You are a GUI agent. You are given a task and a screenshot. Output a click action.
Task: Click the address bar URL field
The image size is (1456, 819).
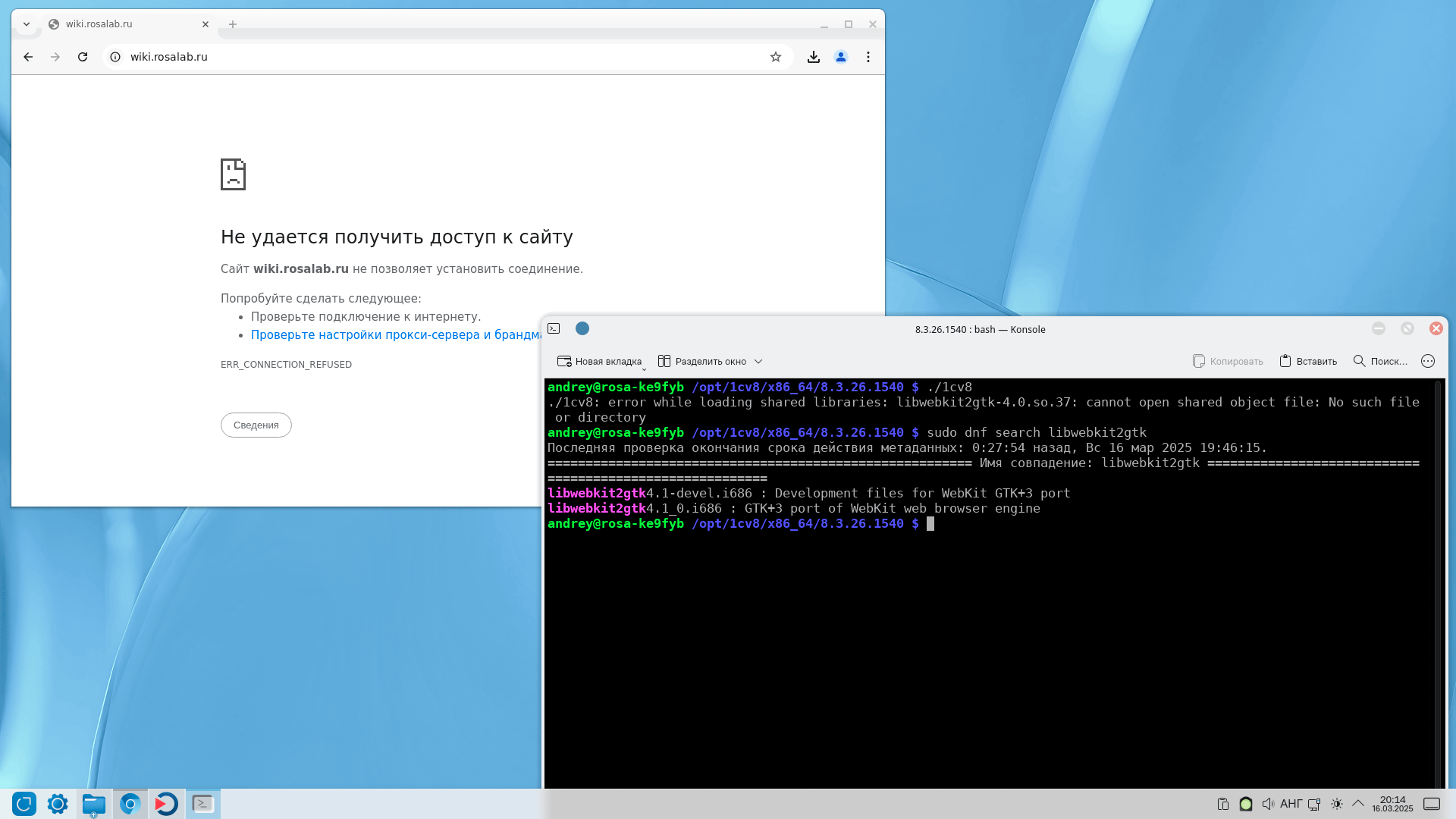440,57
